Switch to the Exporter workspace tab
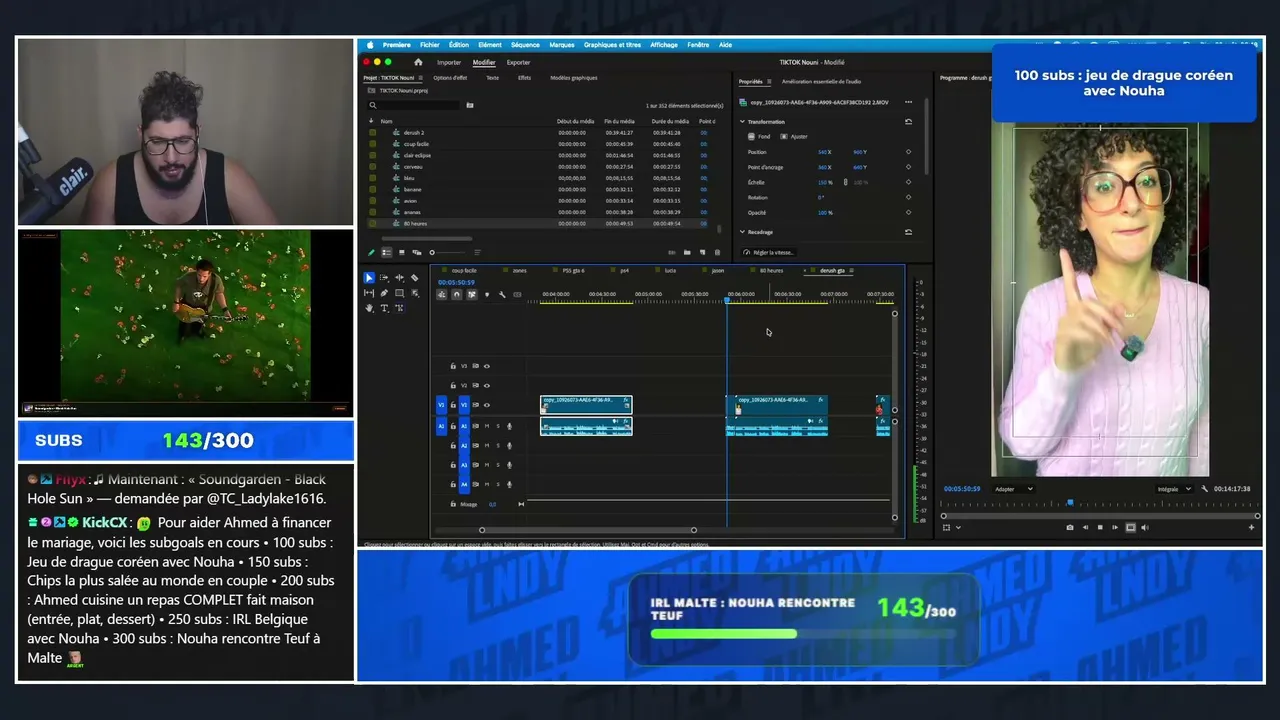Screen dimensions: 1280x720 point(518,62)
